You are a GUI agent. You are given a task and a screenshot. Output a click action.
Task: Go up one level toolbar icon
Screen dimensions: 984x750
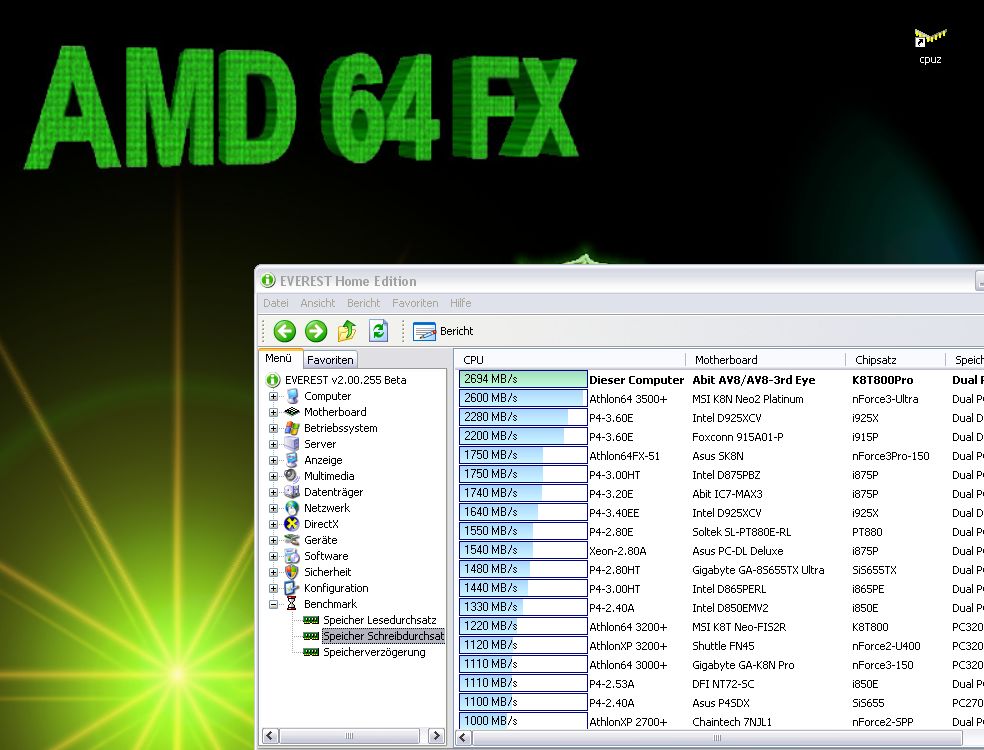tap(346, 331)
